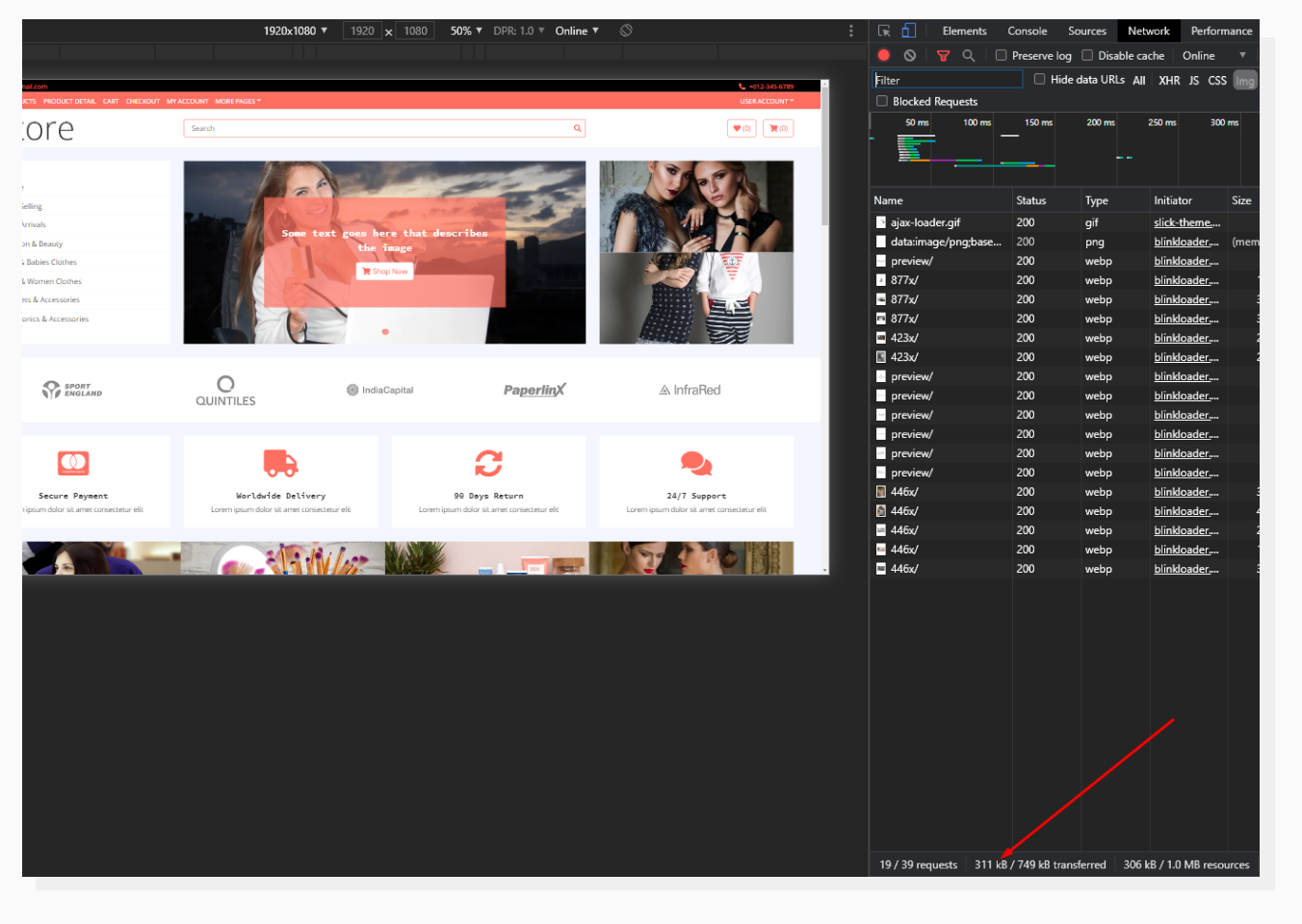Click the Shop Now button on the banner
1302x924 pixels.
[384, 270]
